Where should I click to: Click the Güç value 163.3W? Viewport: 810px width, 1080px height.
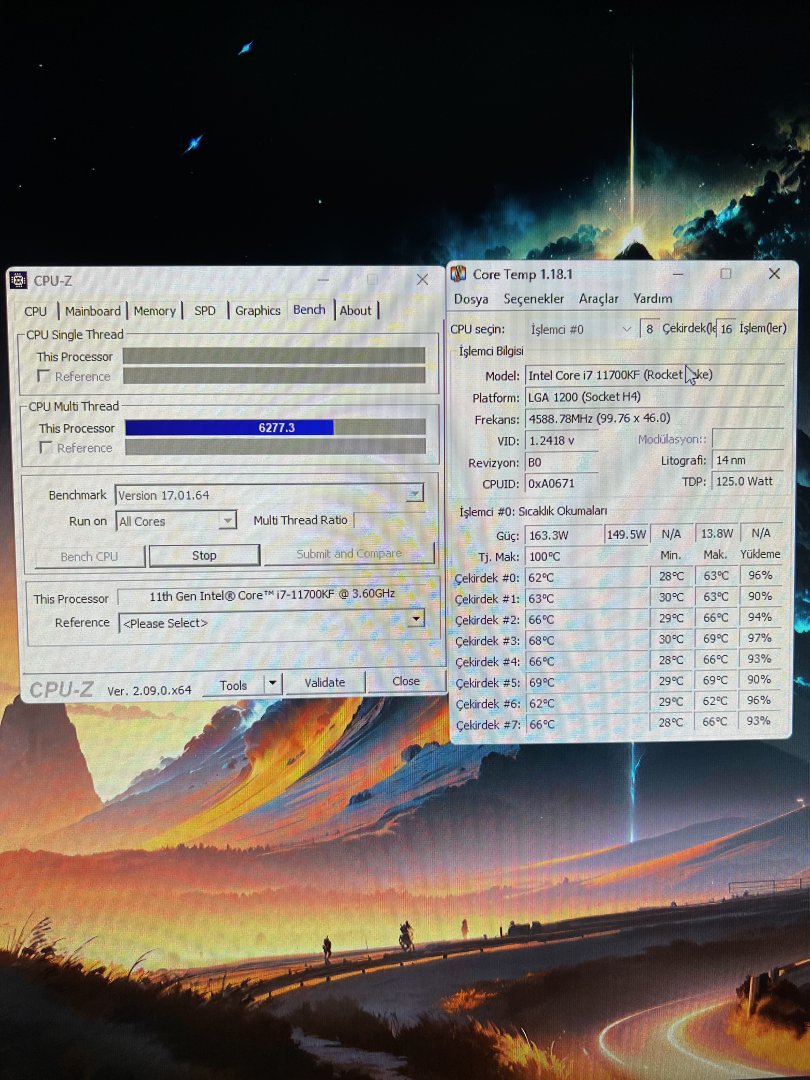pos(563,534)
